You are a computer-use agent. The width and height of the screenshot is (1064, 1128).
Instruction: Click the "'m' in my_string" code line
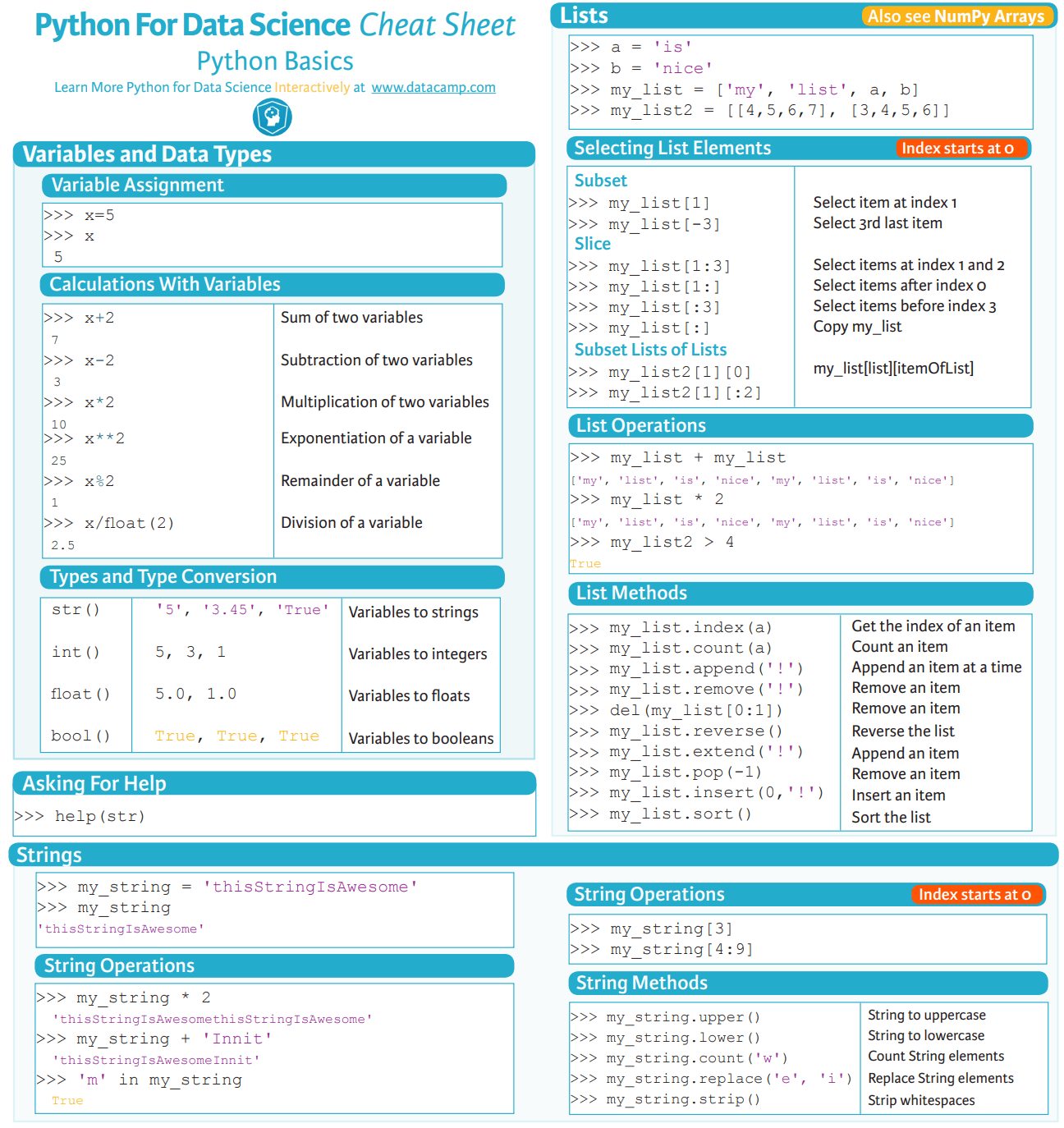140,1080
